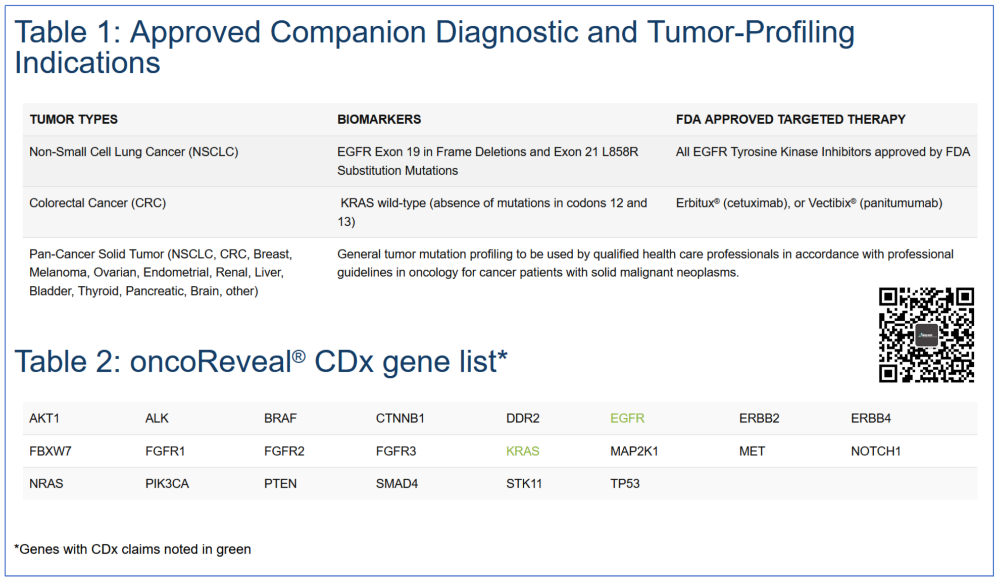The height and width of the screenshot is (580, 1000).
Task: Select the Colorectal Cancer (CRC) cell
Action: 98,203
